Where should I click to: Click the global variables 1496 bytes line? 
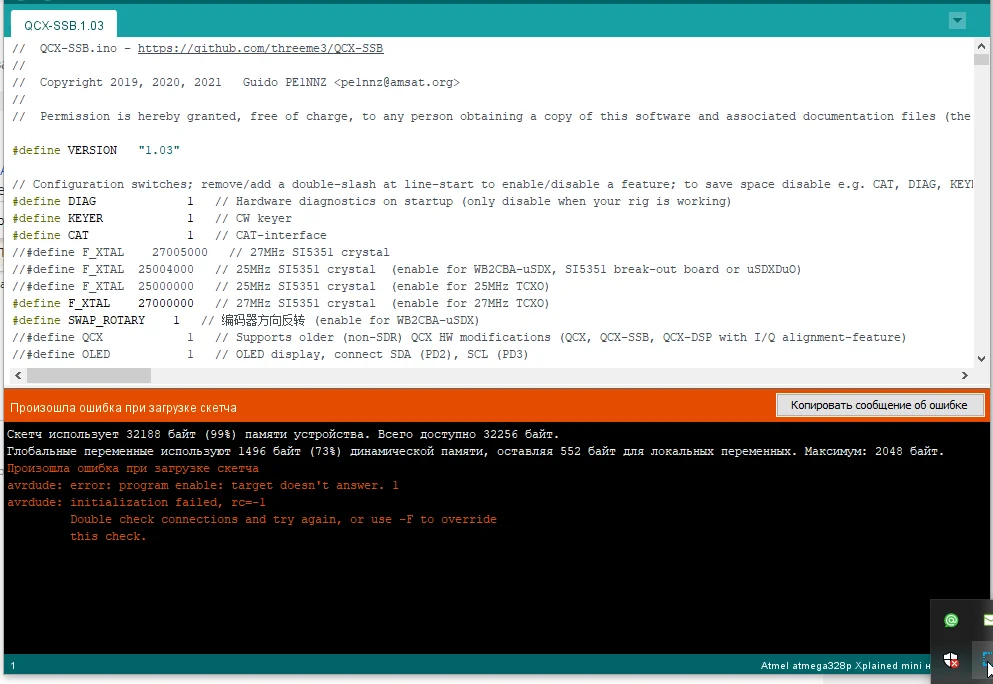[475, 452]
